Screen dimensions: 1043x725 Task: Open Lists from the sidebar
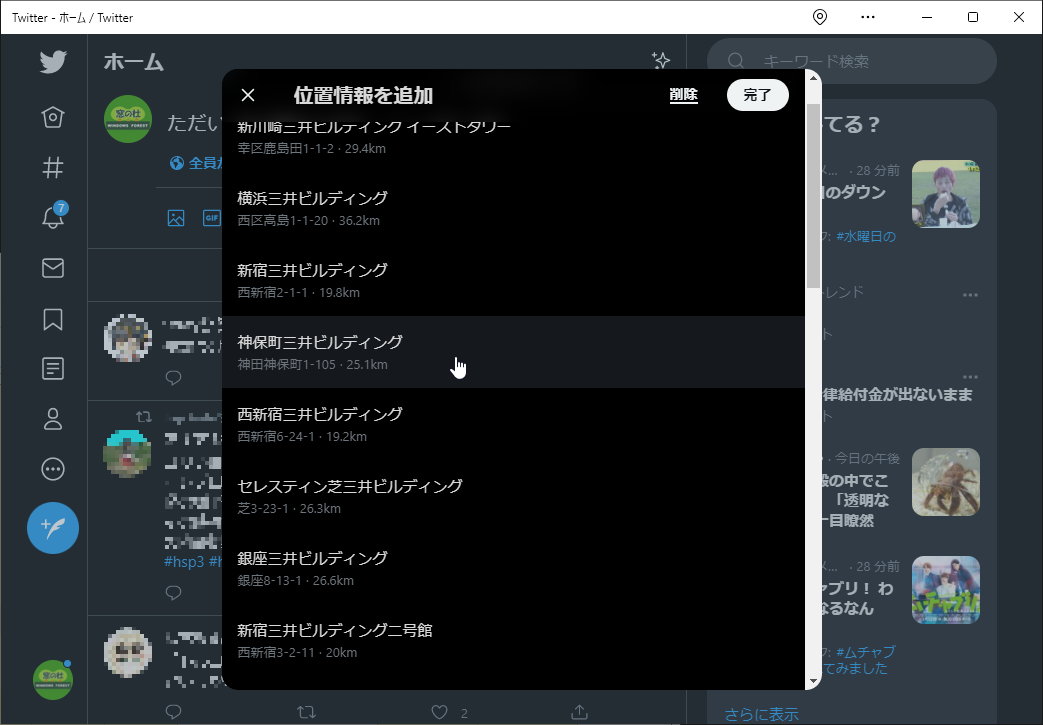point(52,368)
